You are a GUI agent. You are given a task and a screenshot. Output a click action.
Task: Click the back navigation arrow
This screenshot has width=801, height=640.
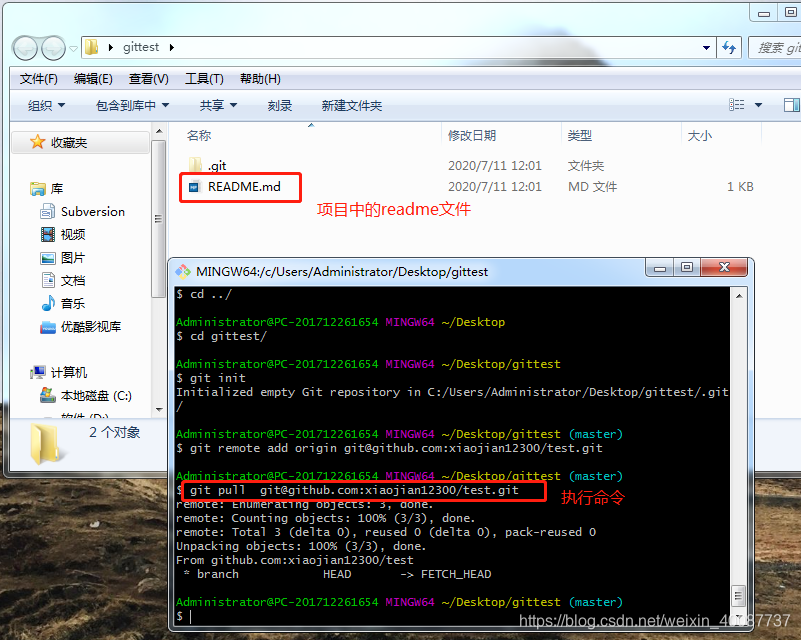pos(23,47)
